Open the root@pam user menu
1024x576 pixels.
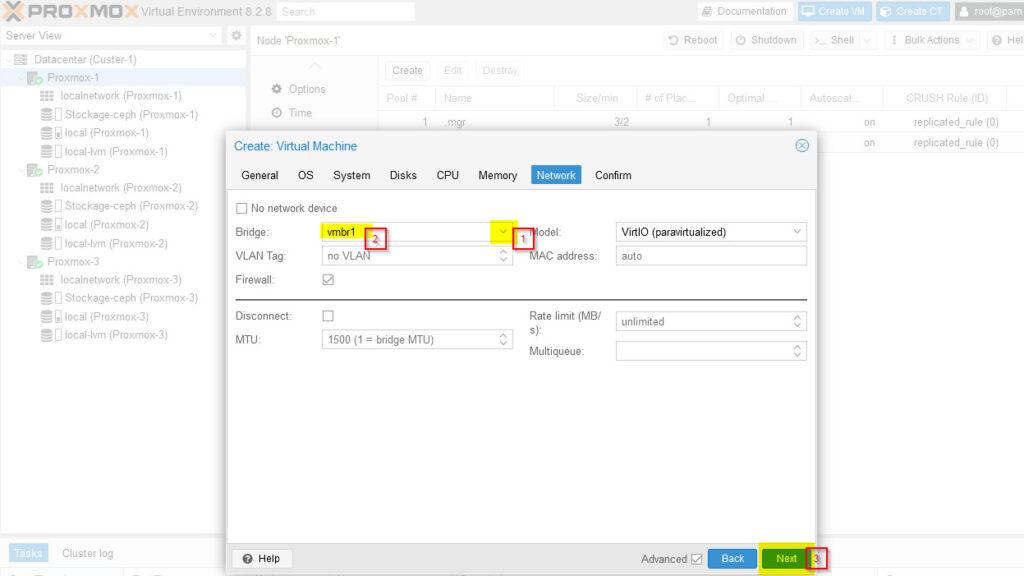click(989, 12)
